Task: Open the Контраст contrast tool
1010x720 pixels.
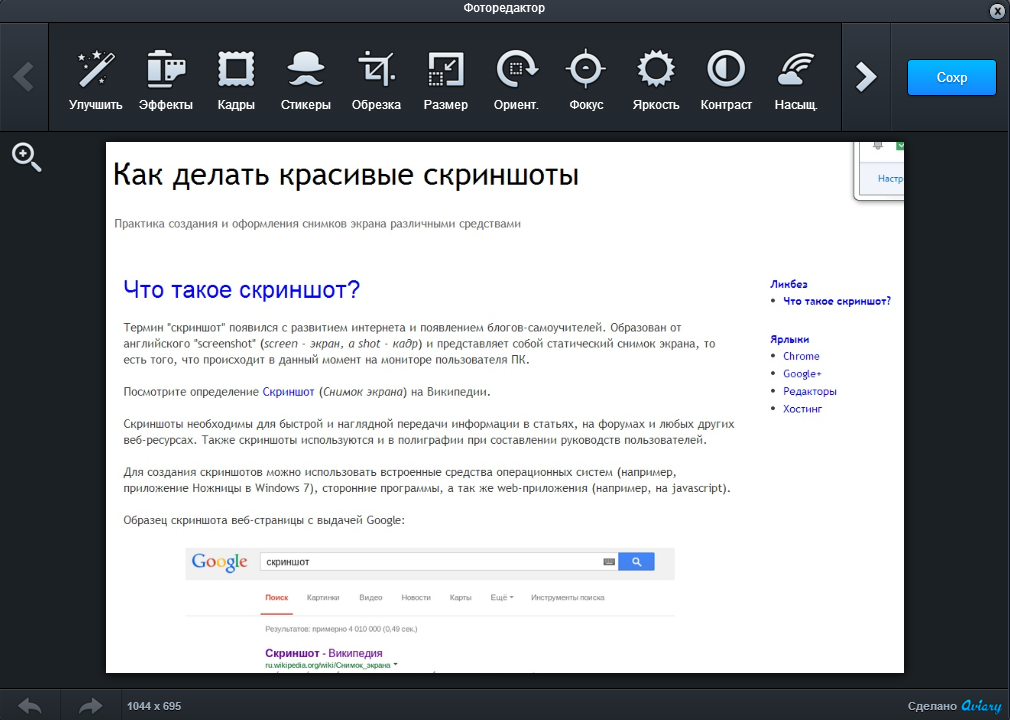Action: coord(726,80)
